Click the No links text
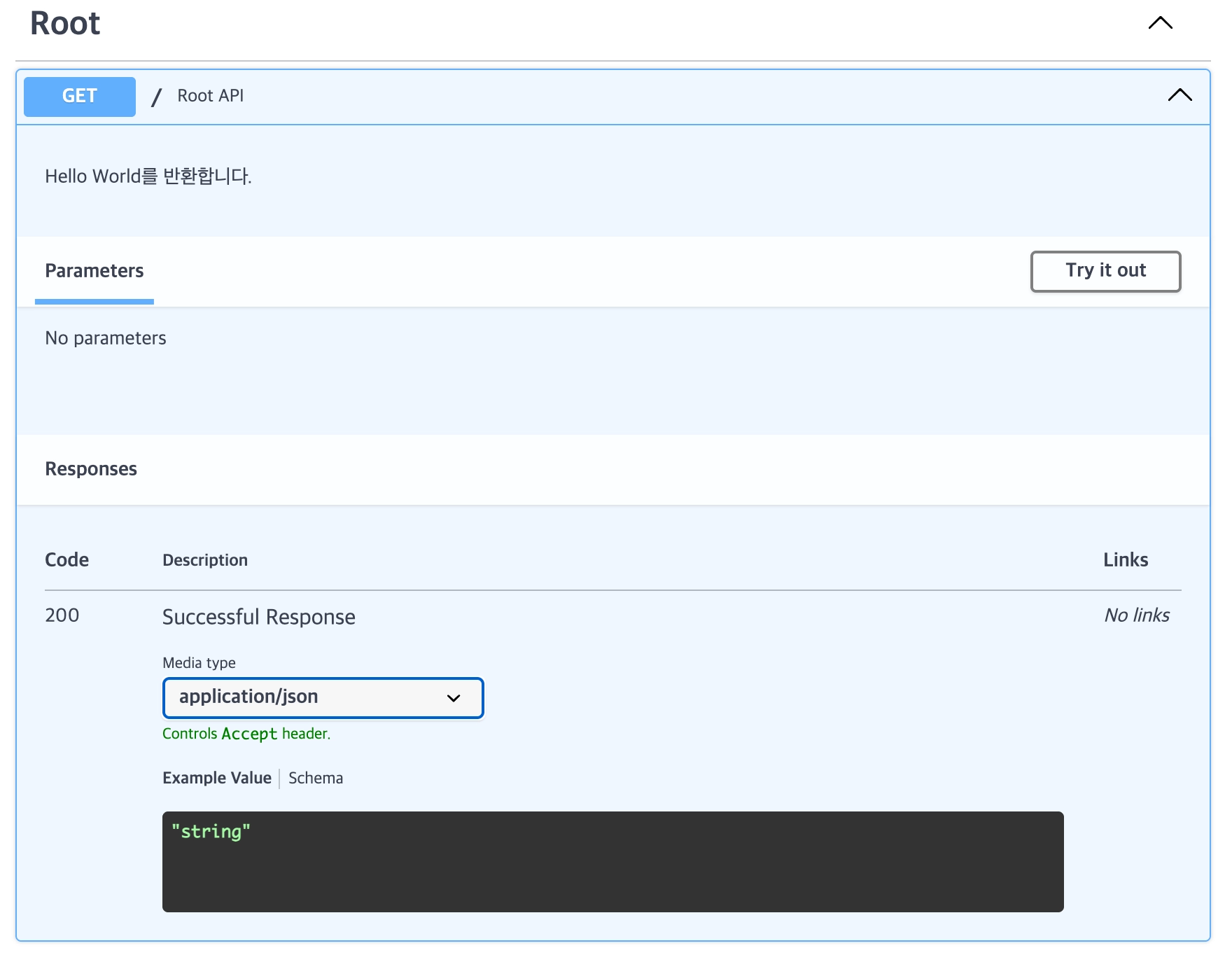This screenshot has width=1232, height=955. (1137, 615)
